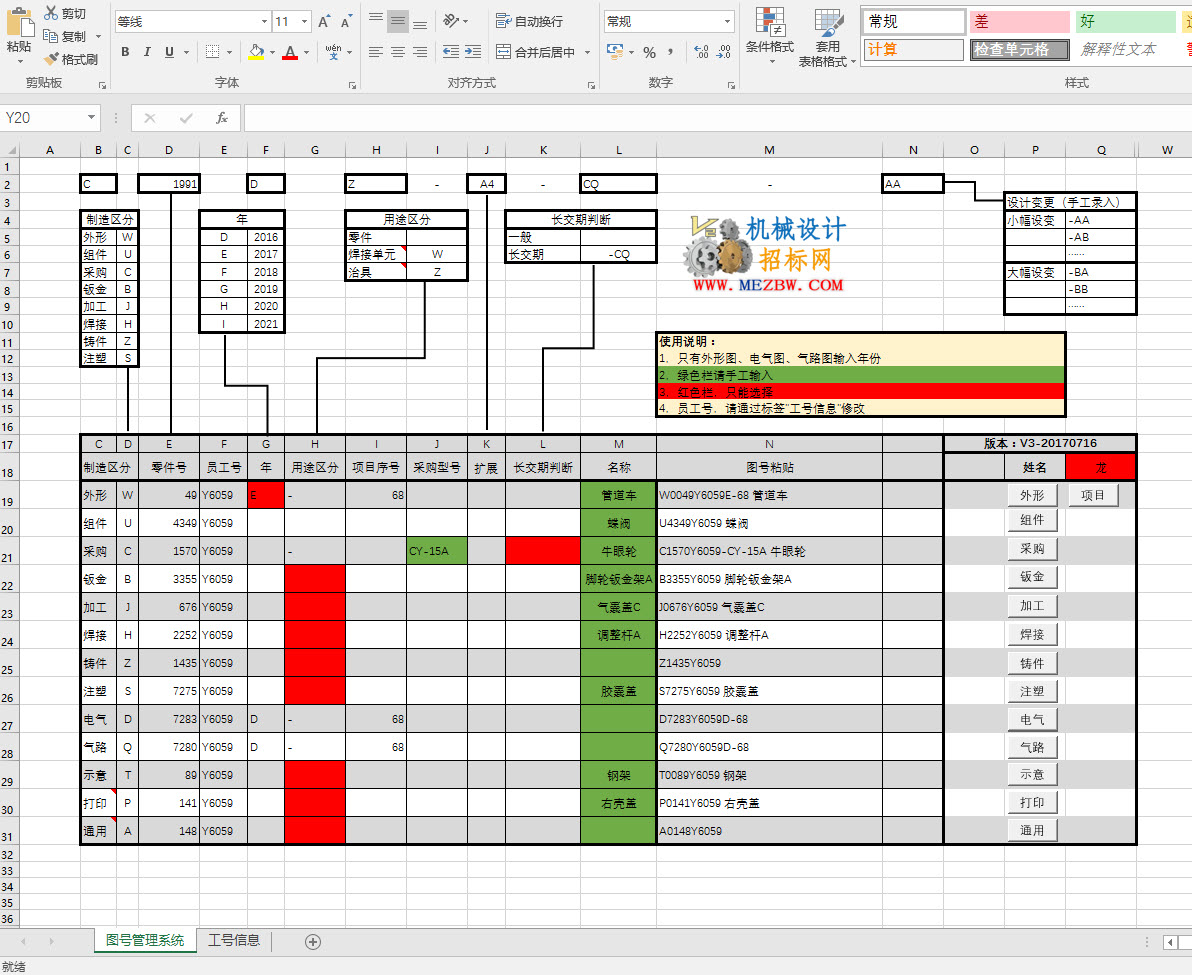Select the 常规 Normal cell style
Screen dimensions: 1192x975
[x=915, y=21]
